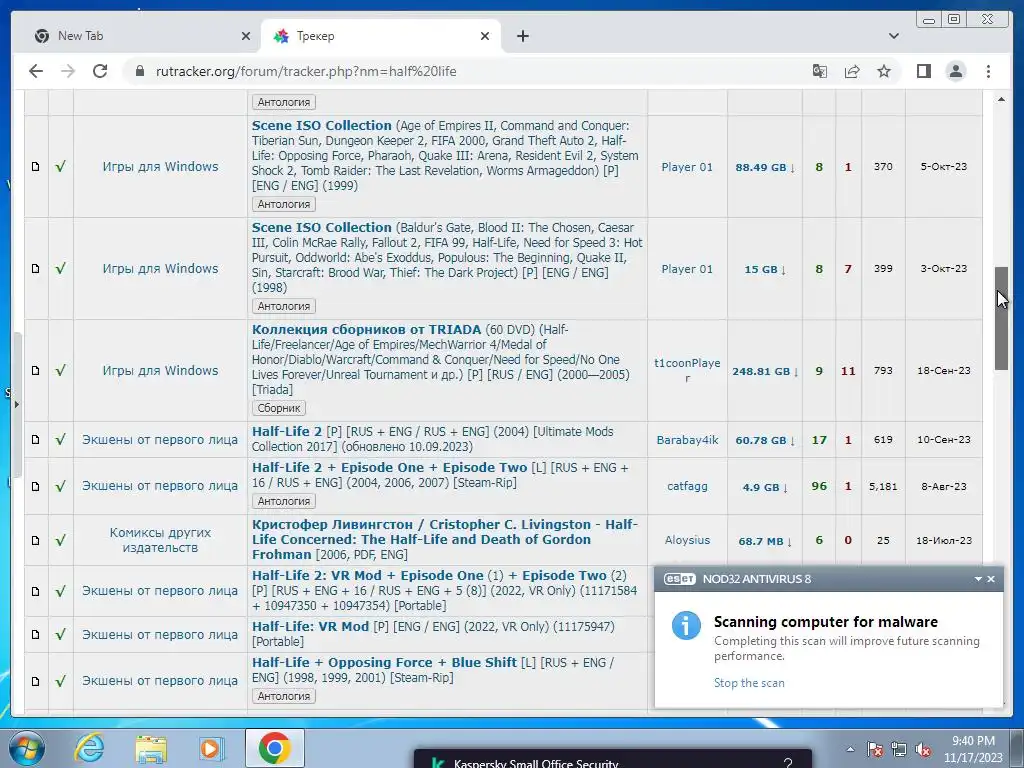
Task: Open Коллекция сборников от TRIADA topic
Action: pyautogui.click(x=366, y=330)
